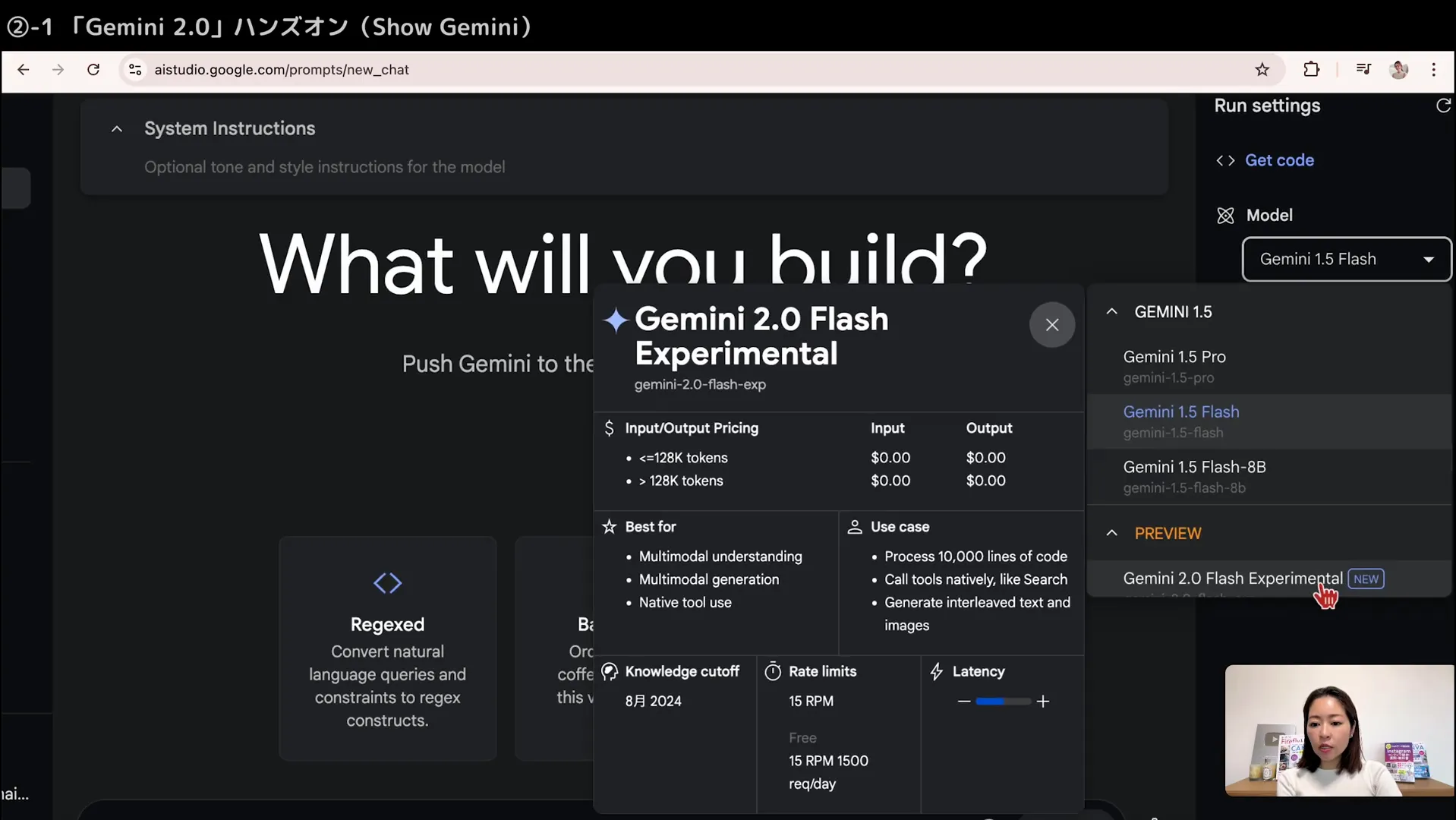
Task: Click the dollar pricing icon
Action: click(609, 428)
